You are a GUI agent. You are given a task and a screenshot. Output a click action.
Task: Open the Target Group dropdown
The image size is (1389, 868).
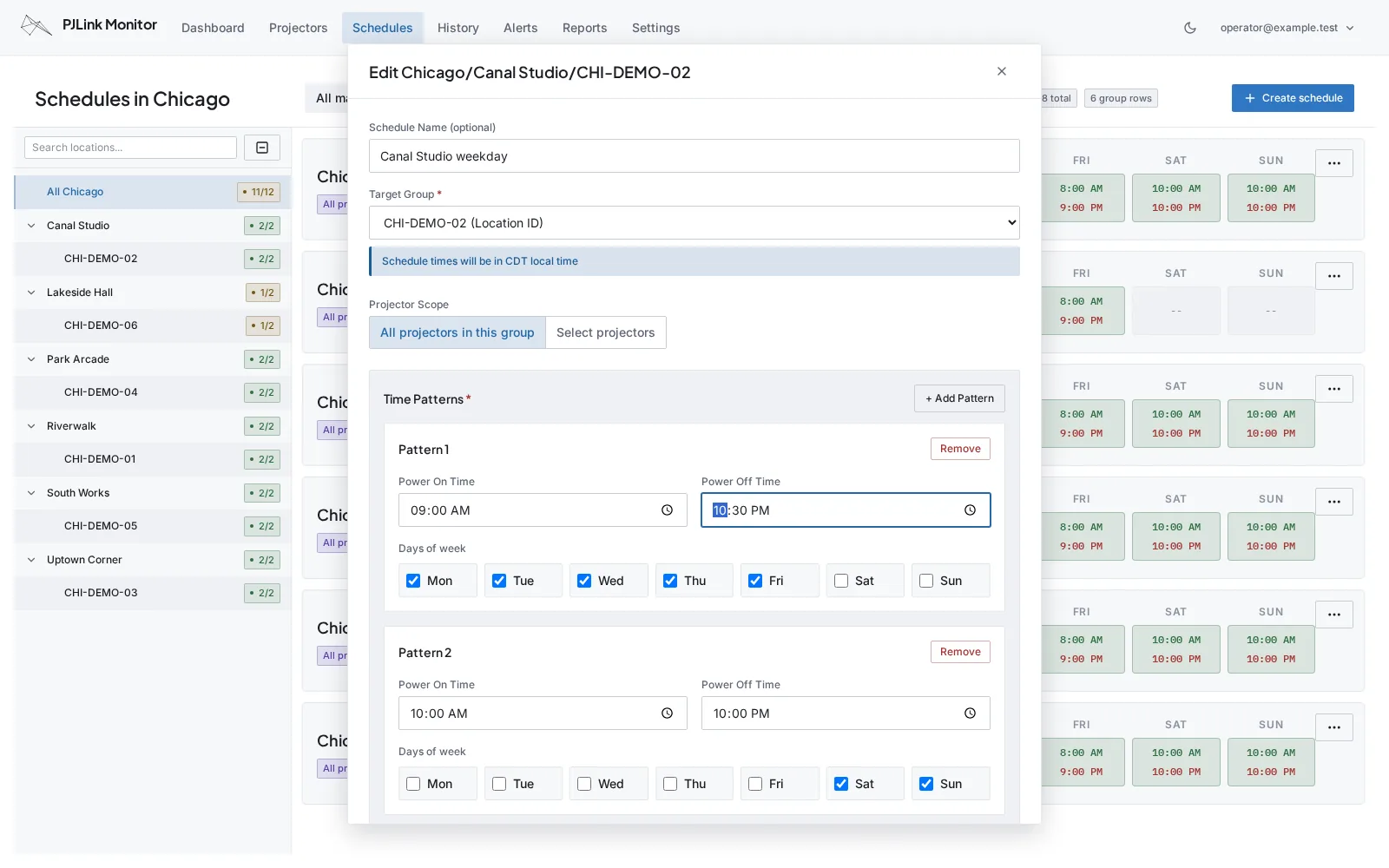pos(694,223)
